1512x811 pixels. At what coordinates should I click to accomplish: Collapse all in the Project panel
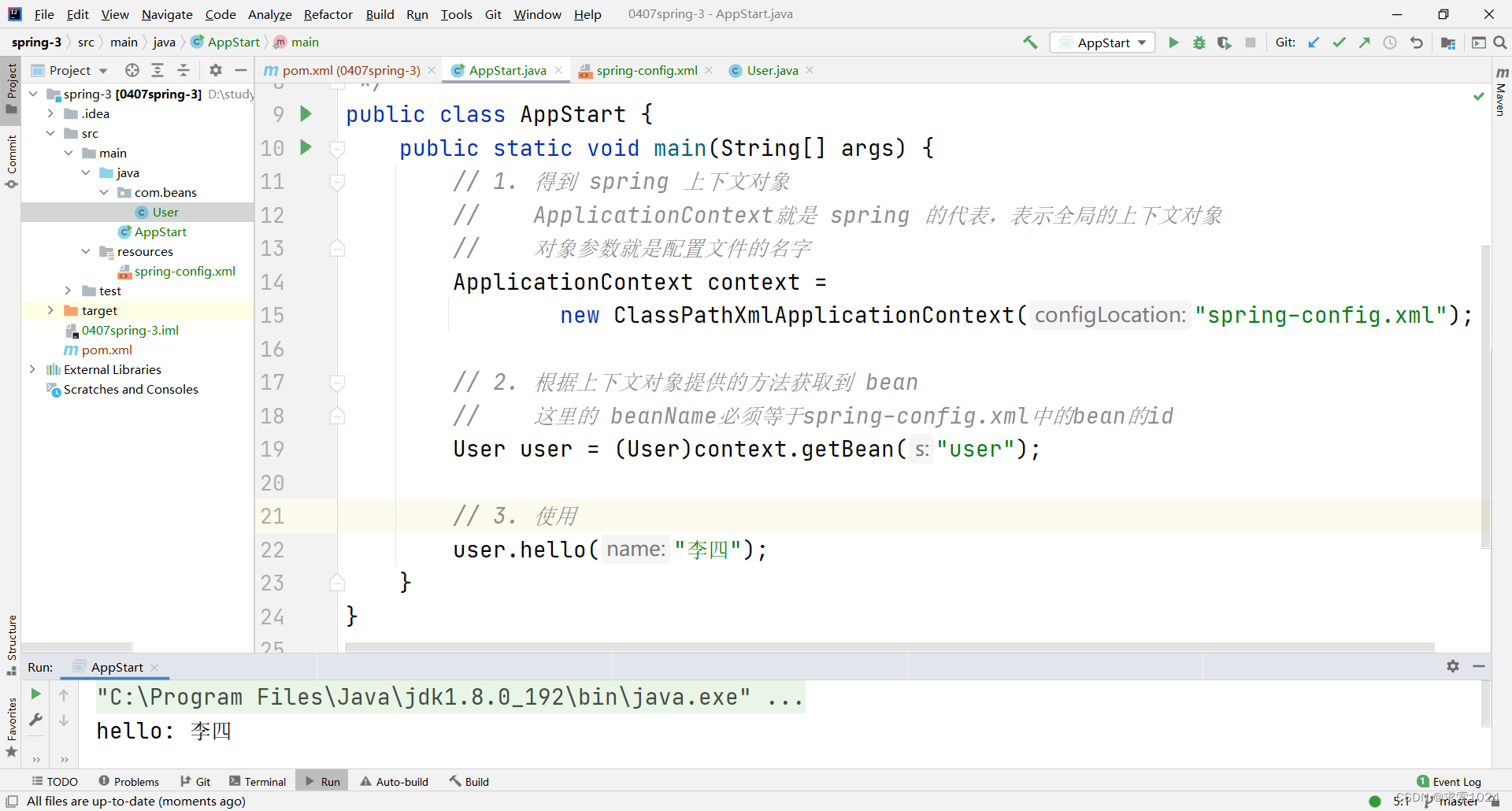click(183, 70)
